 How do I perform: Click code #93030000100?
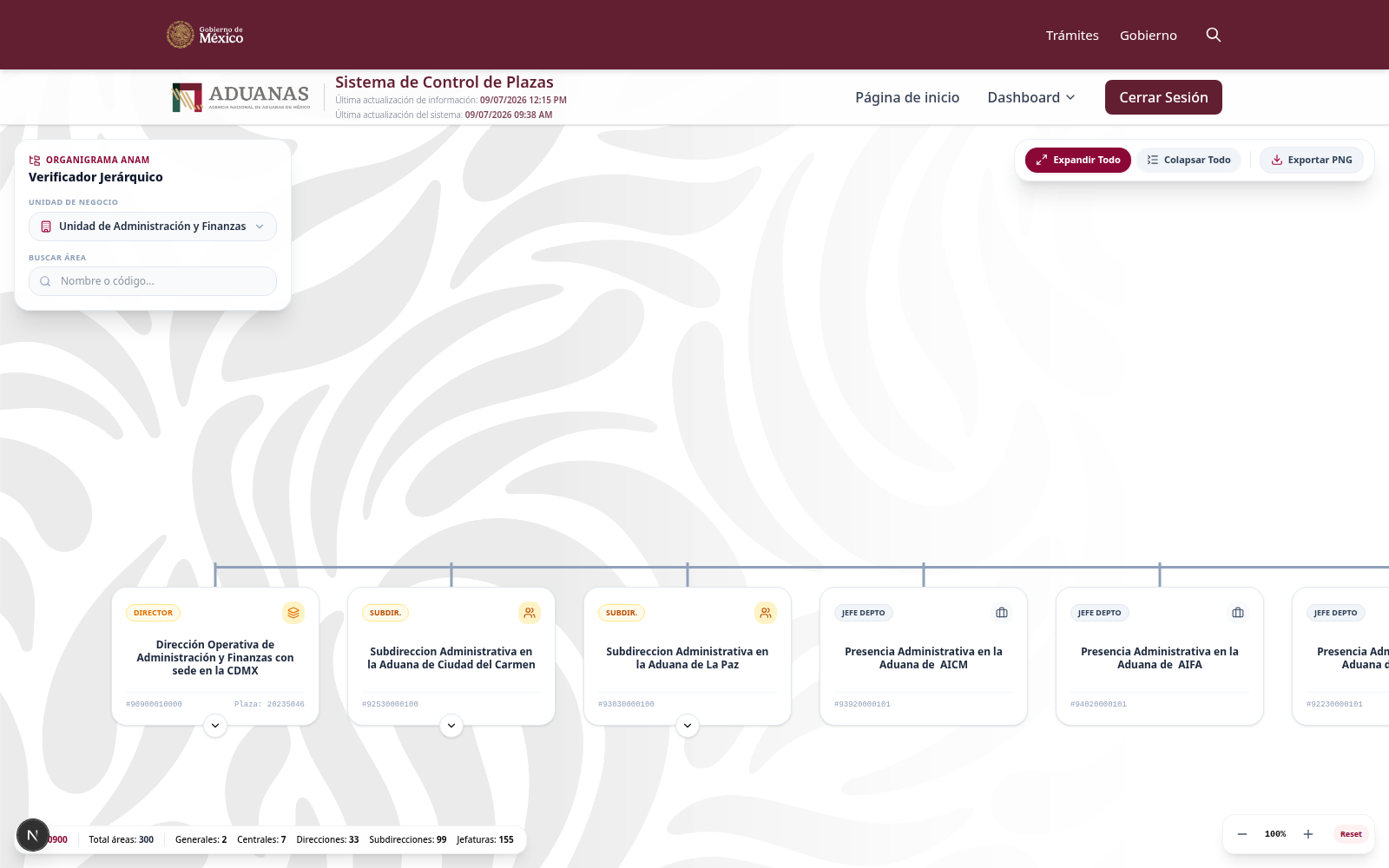pos(627,704)
